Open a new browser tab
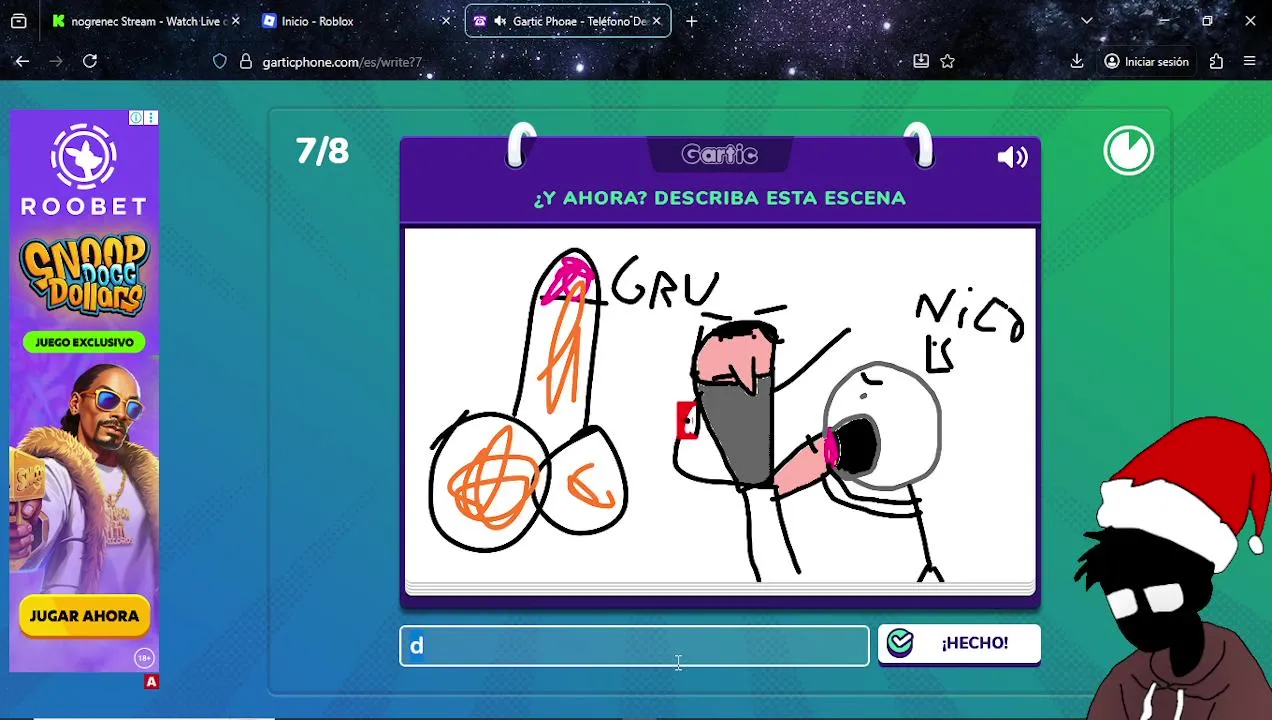 pyautogui.click(x=691, y=21)
